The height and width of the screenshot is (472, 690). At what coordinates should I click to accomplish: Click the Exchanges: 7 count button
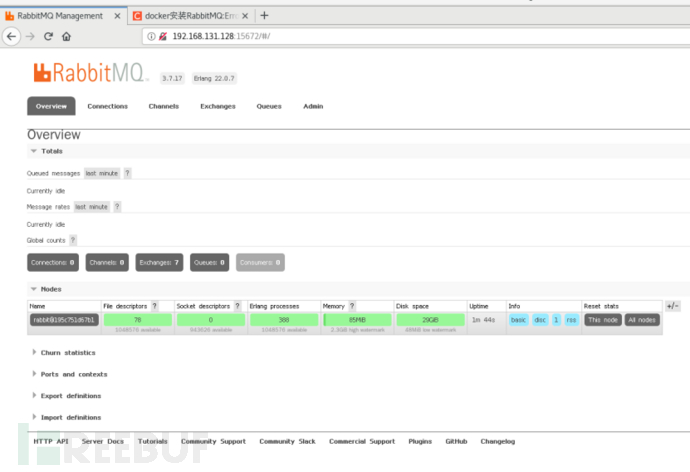tap(159, 263)
